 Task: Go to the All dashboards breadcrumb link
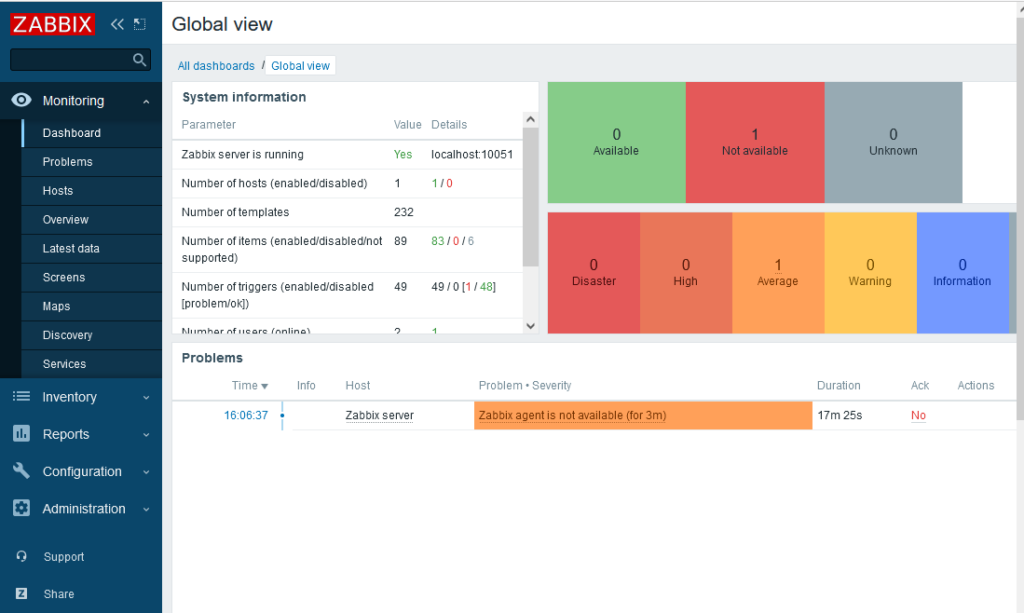216,66
